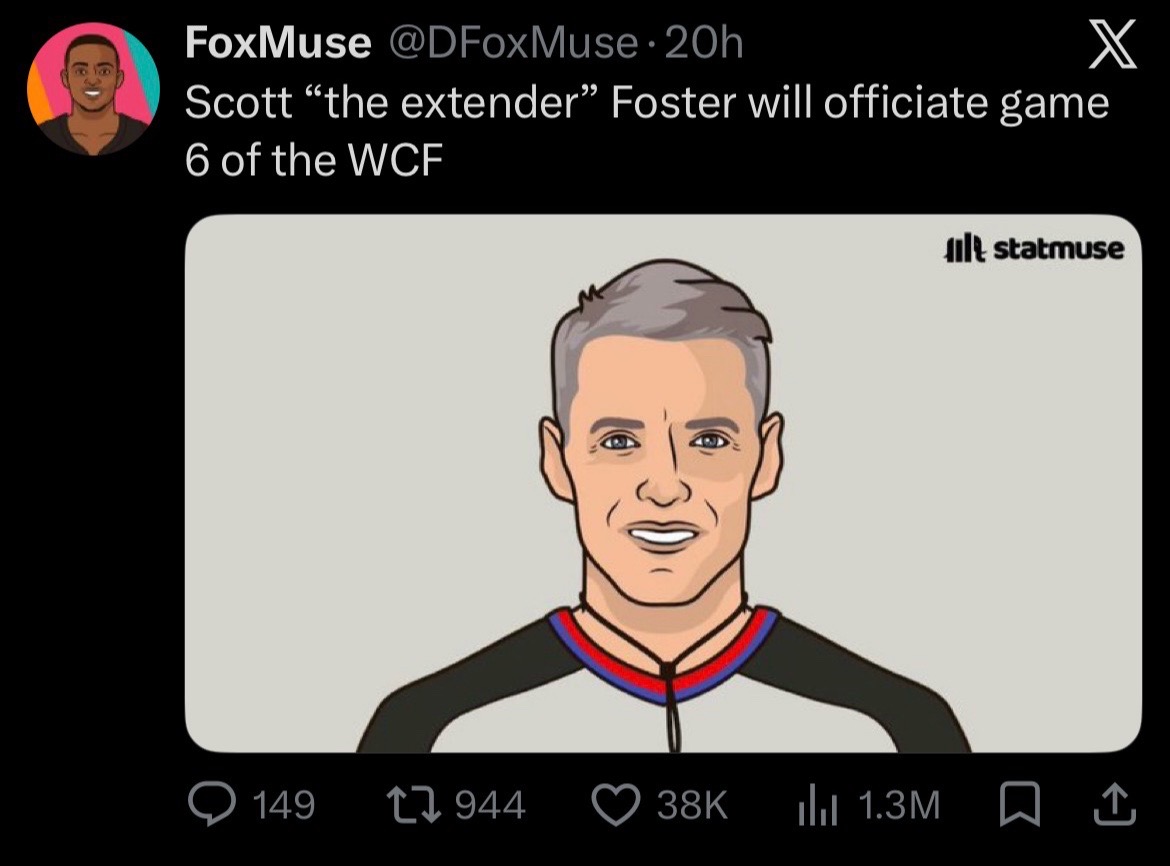Viewport: 1170px width, 866px height.
Task: Open FoxMuse's profile avatar
Action: pyautogui.click(x=93, y=89)
